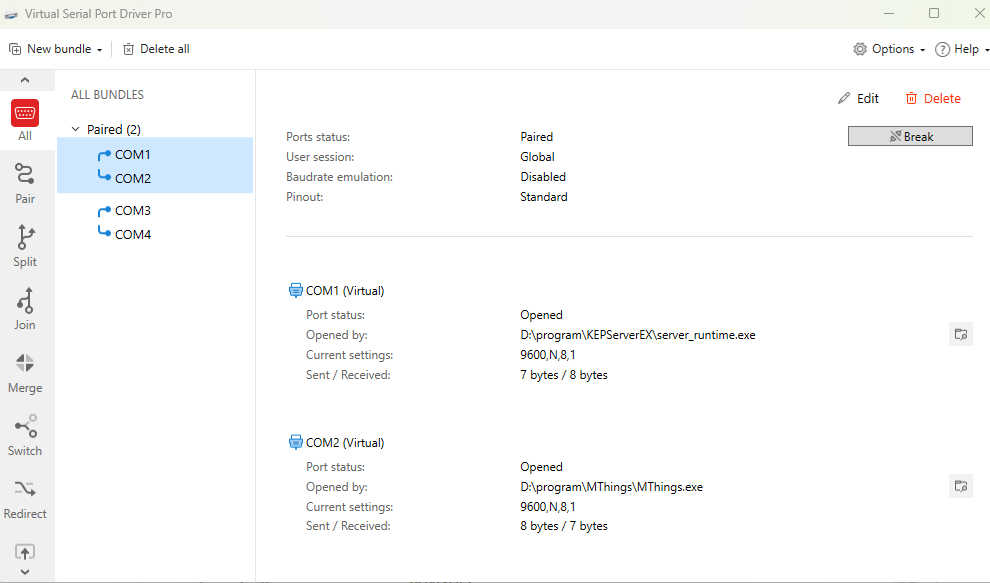
Task: Open the Redirect mode in sidebar
Action: [x=25, y=494]
